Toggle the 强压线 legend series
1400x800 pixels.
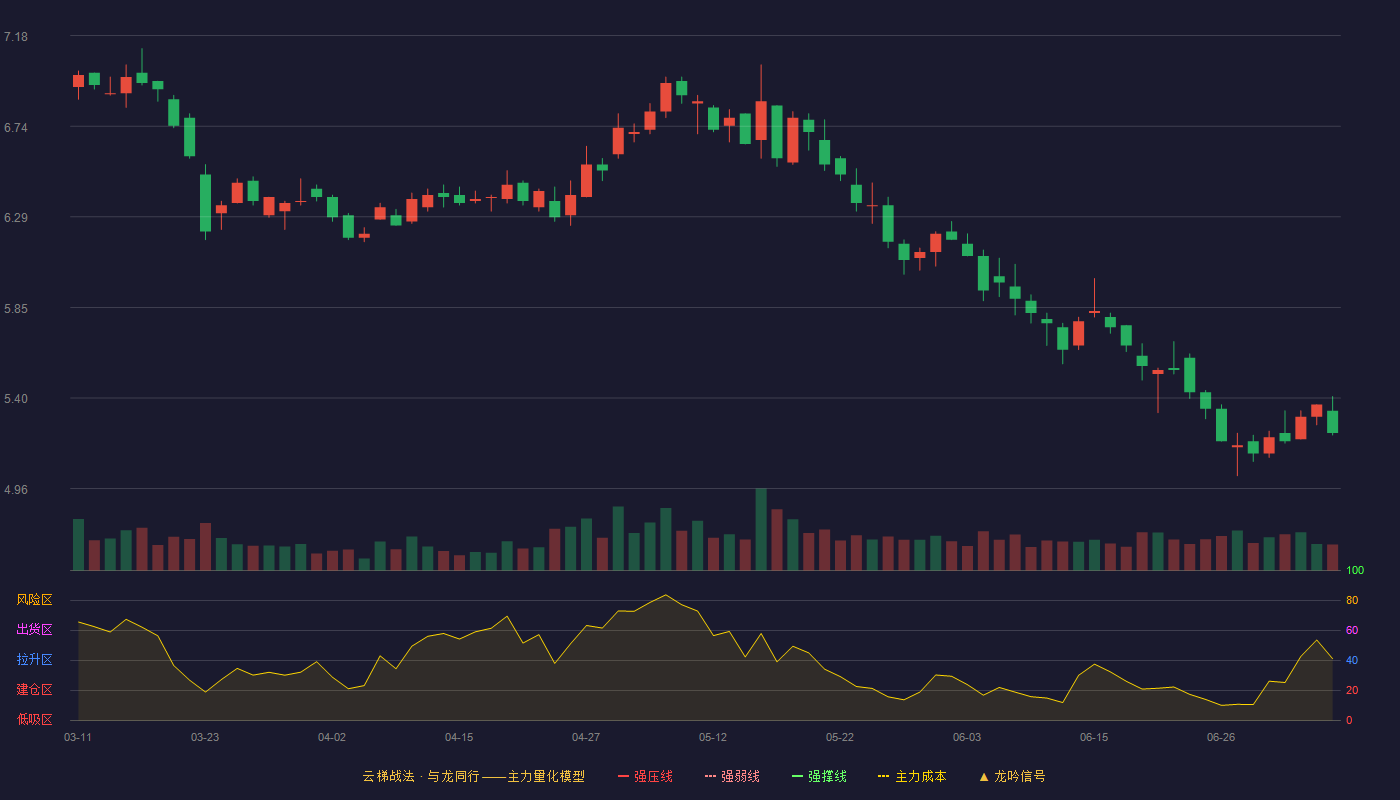coord(645,776)
